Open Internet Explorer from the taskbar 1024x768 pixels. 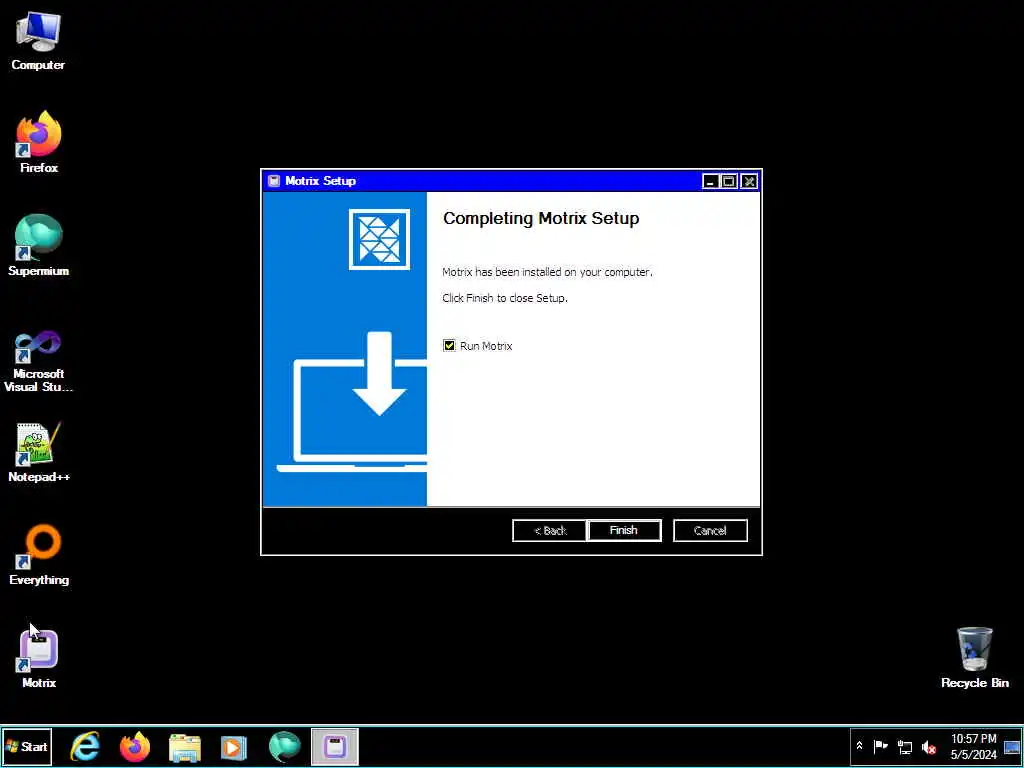coord(85,746)
